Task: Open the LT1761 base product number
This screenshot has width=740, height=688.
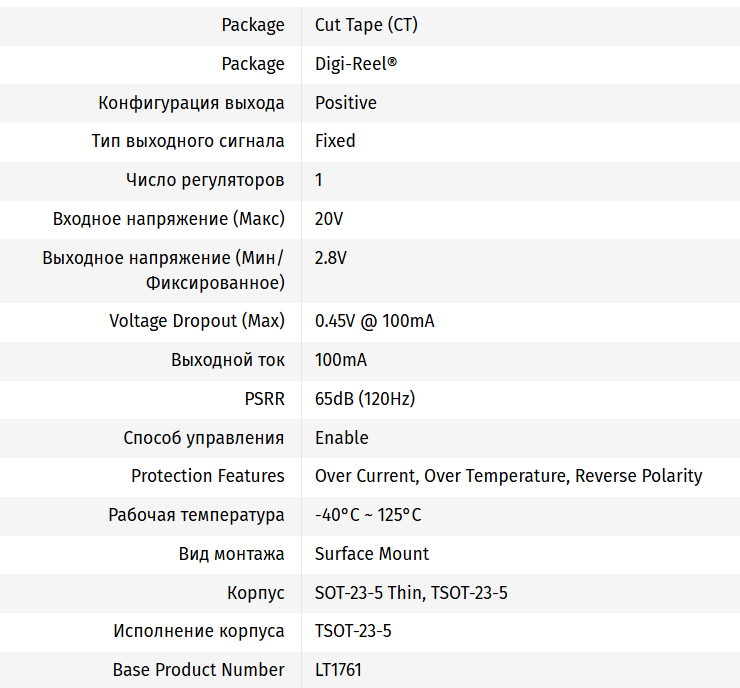Action: 338,670
